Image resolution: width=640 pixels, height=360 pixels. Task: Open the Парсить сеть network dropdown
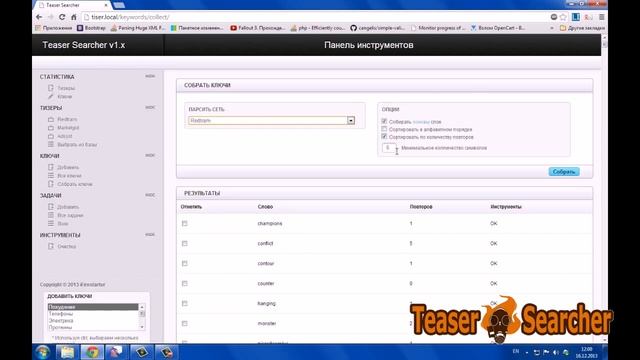[271, 120]
